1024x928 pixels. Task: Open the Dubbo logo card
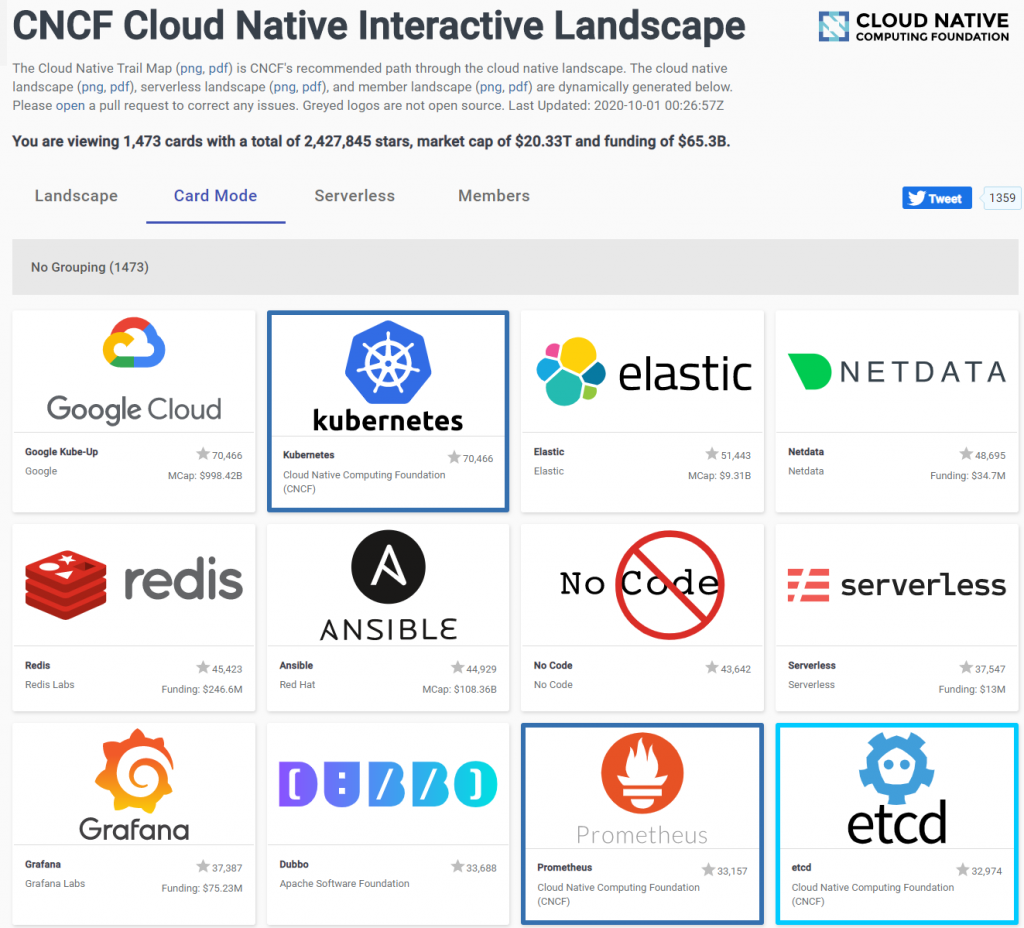pos(388,783)
